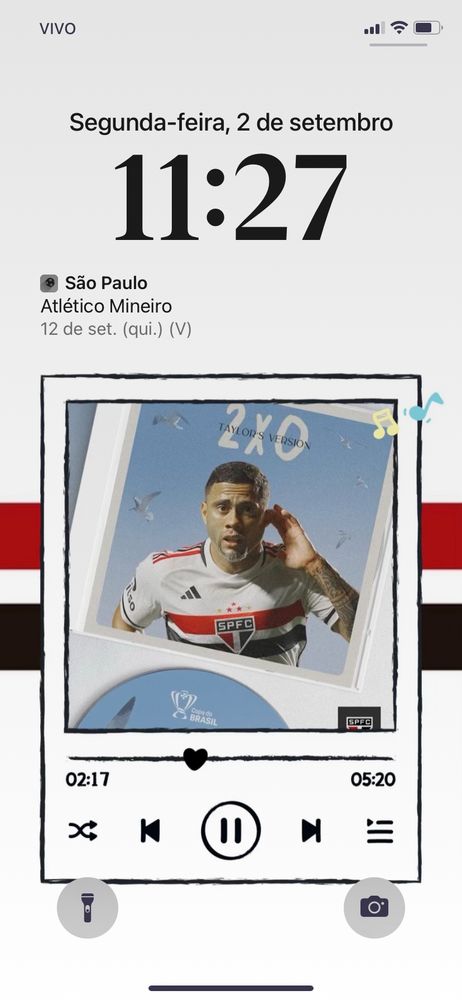
Task: Tap the 11:27 clock display
Action: click(x=230, y=197)
